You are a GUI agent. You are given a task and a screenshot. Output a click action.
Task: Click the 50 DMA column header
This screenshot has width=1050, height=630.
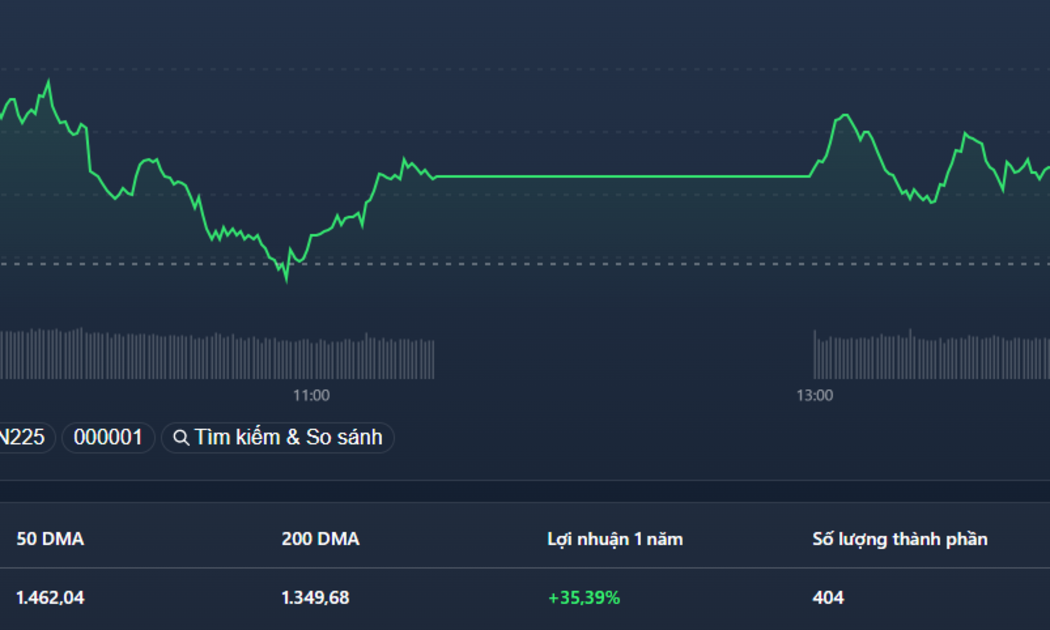[50, 539]
